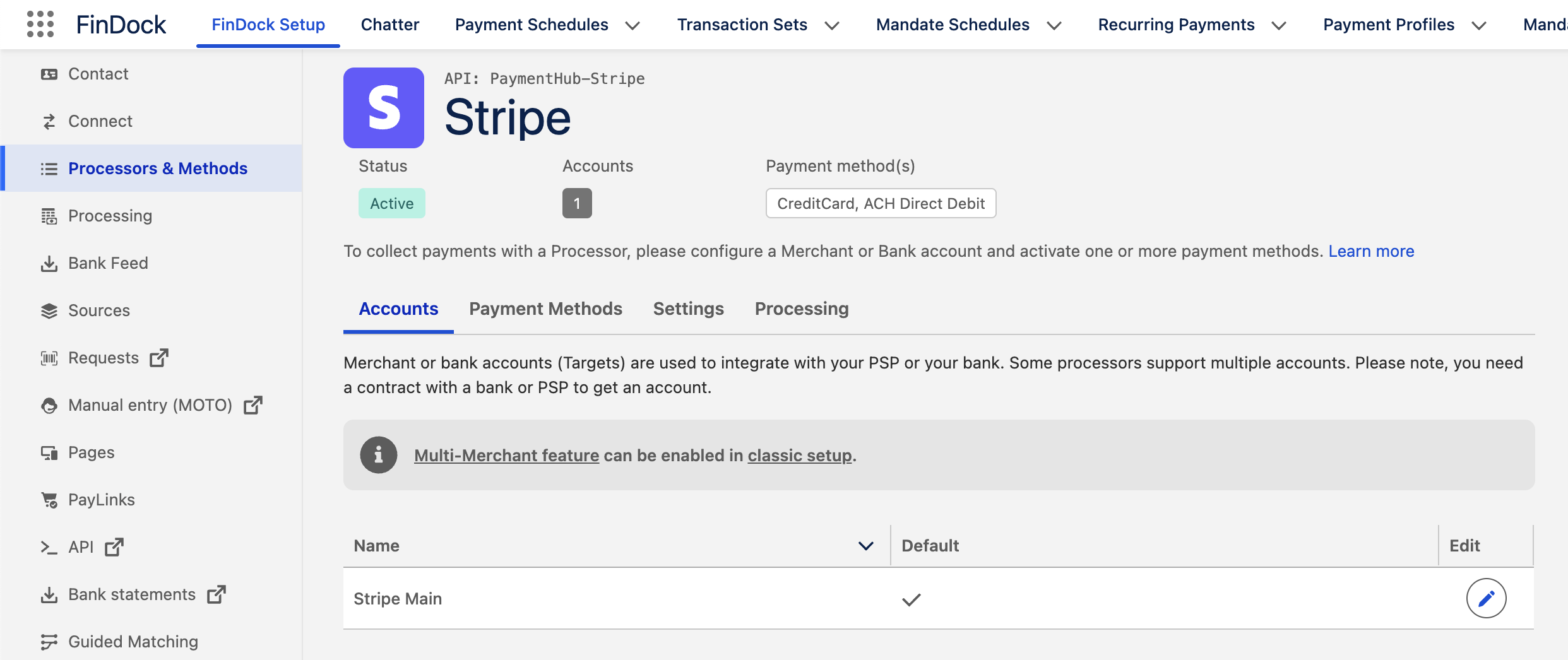Click the PayLinks sidebar icon

tap(49, 499)
